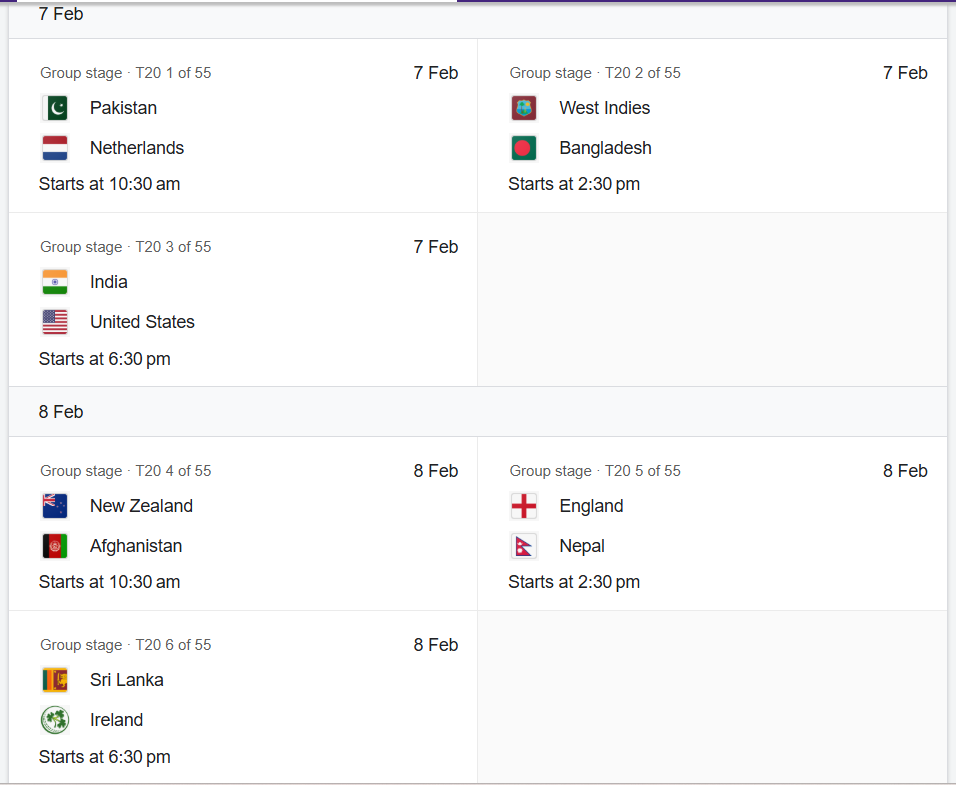Click the West Indies team logo

tap(524, 108)
